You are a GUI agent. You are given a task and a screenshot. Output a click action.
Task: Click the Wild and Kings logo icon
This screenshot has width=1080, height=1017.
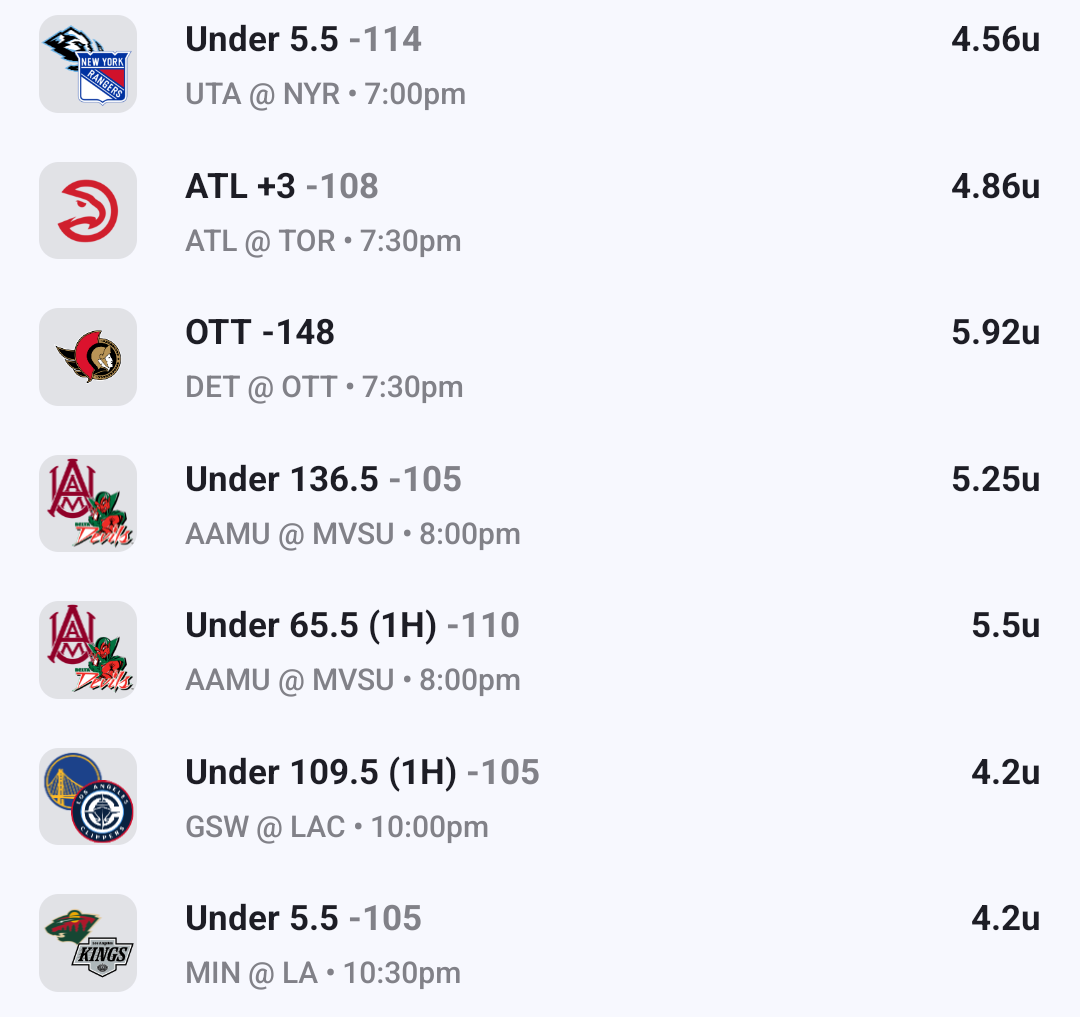tap(88, 943)
